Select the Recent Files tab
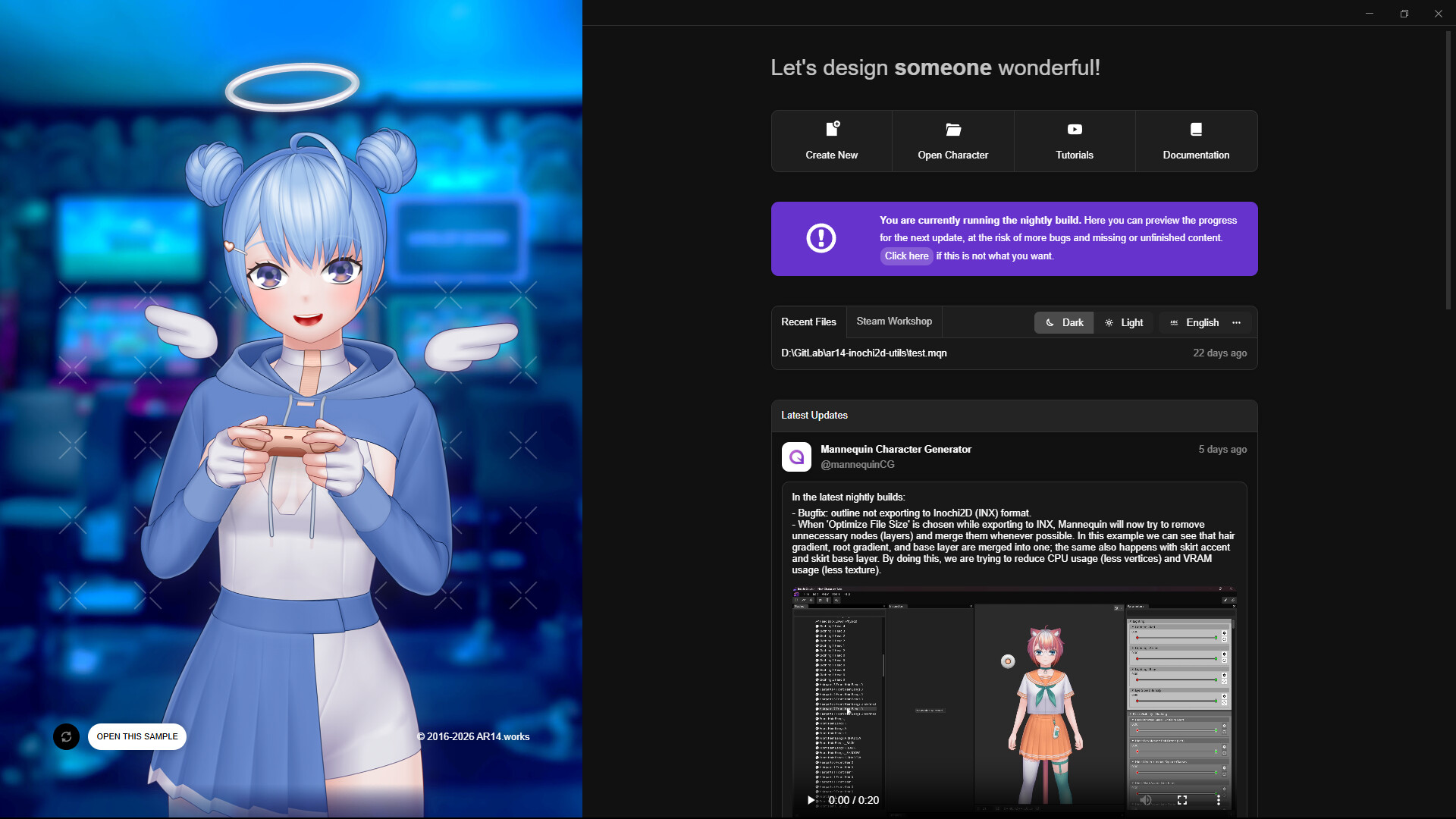The width and height of the screenshot is (1456, 819). (808, 322)
